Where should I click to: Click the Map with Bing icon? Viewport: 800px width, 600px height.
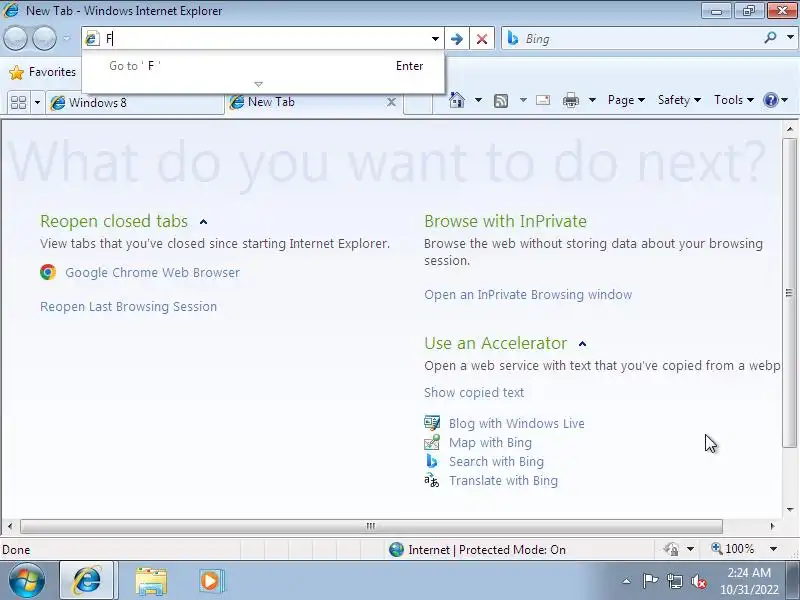[432, 442]
